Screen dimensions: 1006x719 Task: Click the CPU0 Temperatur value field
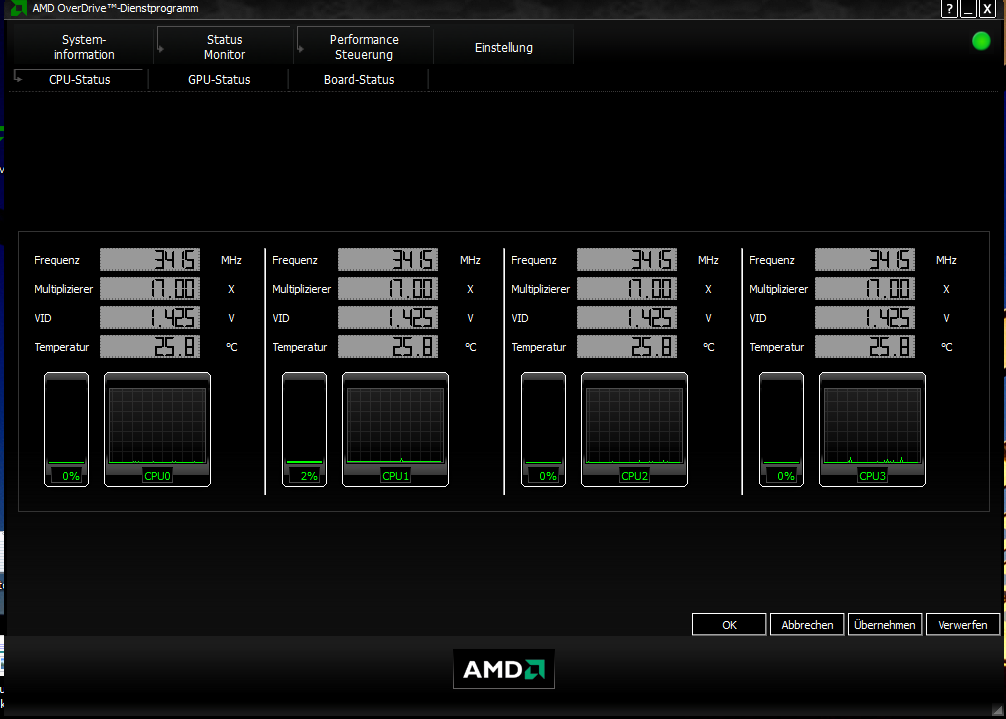point(150,346)
